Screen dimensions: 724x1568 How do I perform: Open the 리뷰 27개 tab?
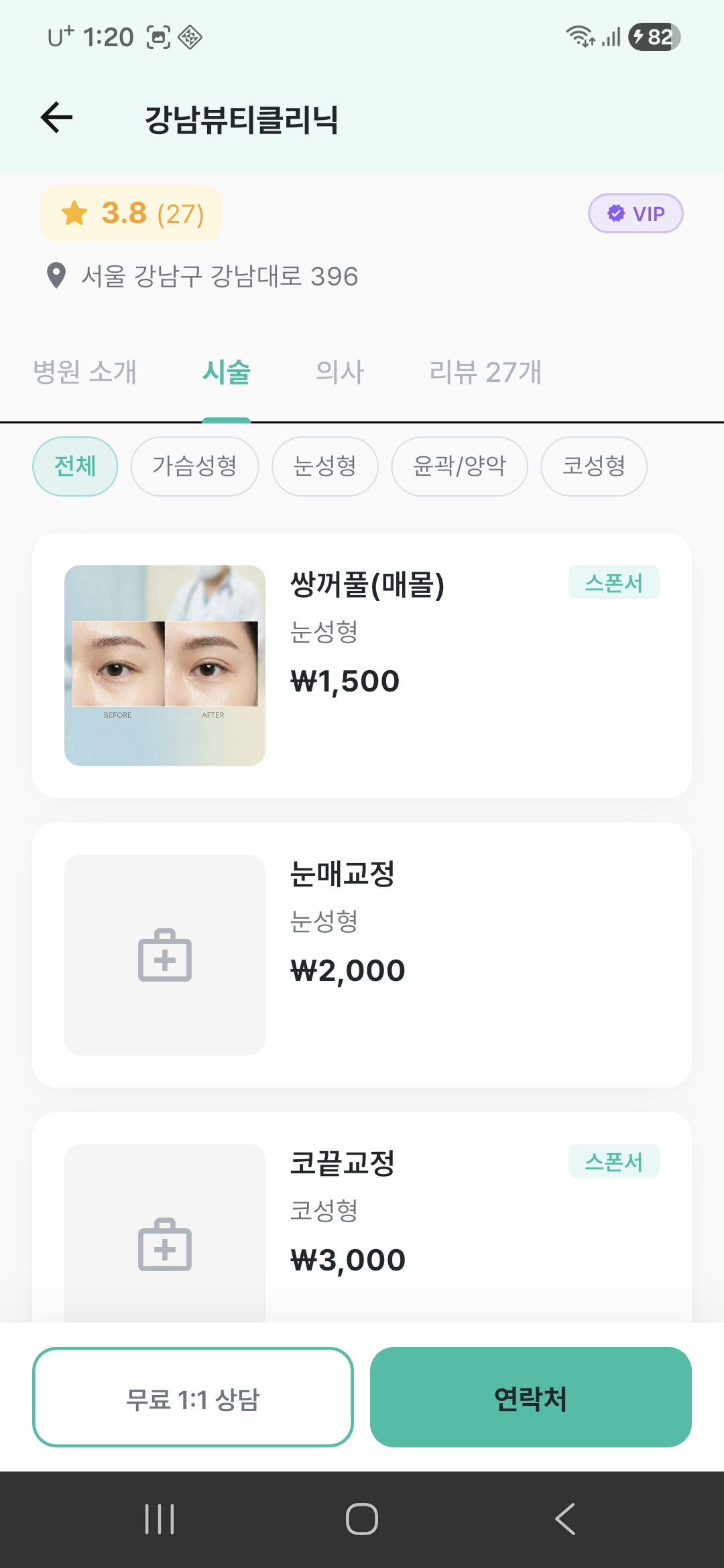pyautogui.click(x=485, y=373)
